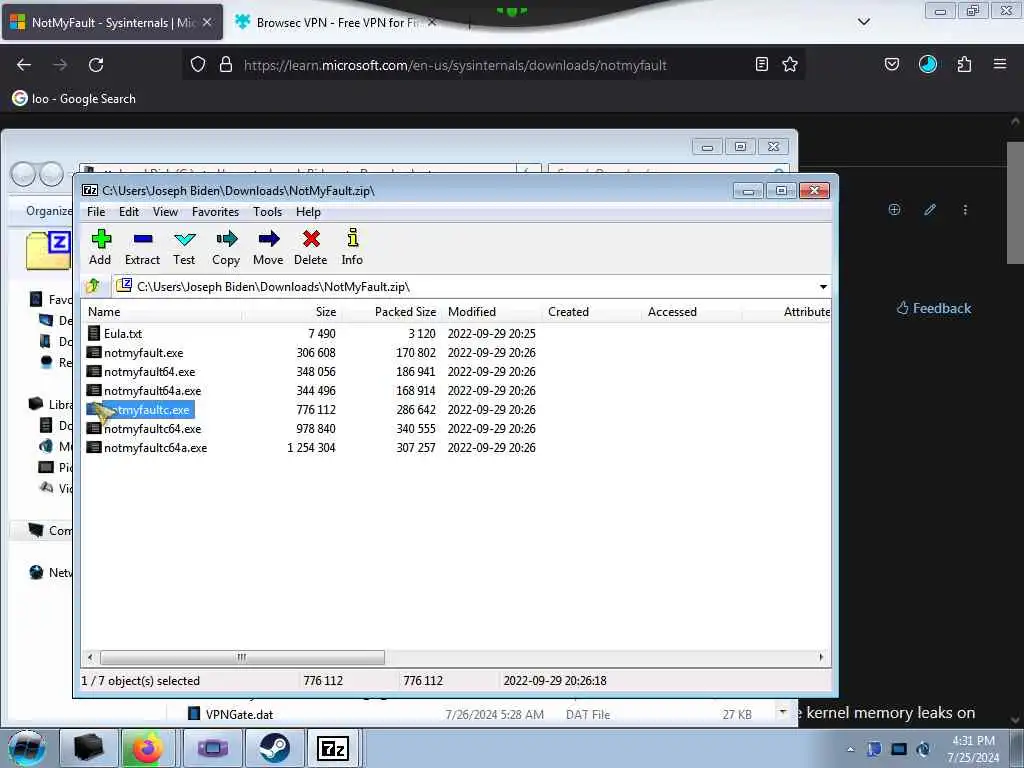This screenshot has width=1024, height=768.
Task: Sort by the Created column header
Action: (x=592, y=312)
